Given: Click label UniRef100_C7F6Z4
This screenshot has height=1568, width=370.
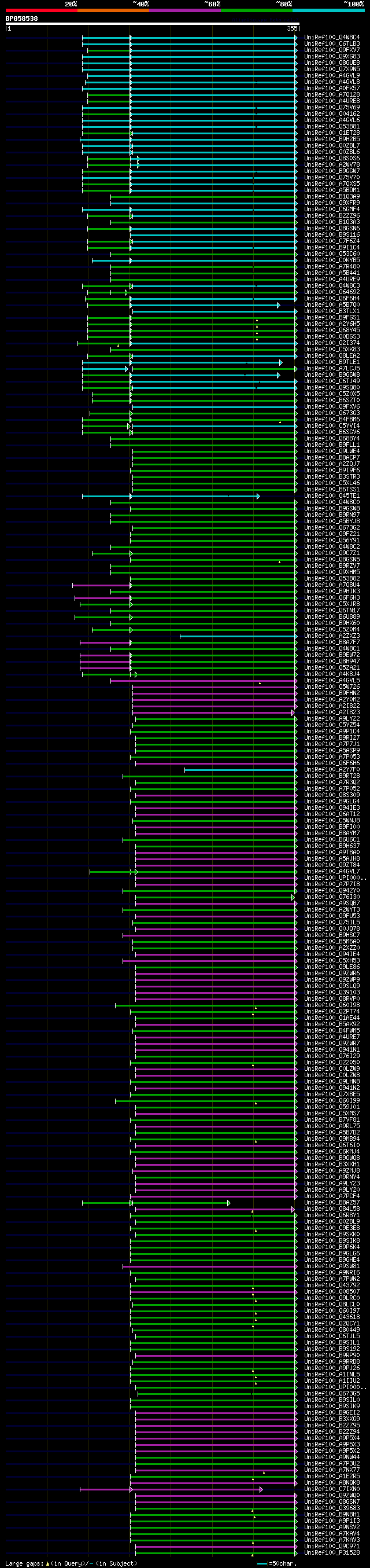Looking at the screenshot, I should tap(332, 241).
